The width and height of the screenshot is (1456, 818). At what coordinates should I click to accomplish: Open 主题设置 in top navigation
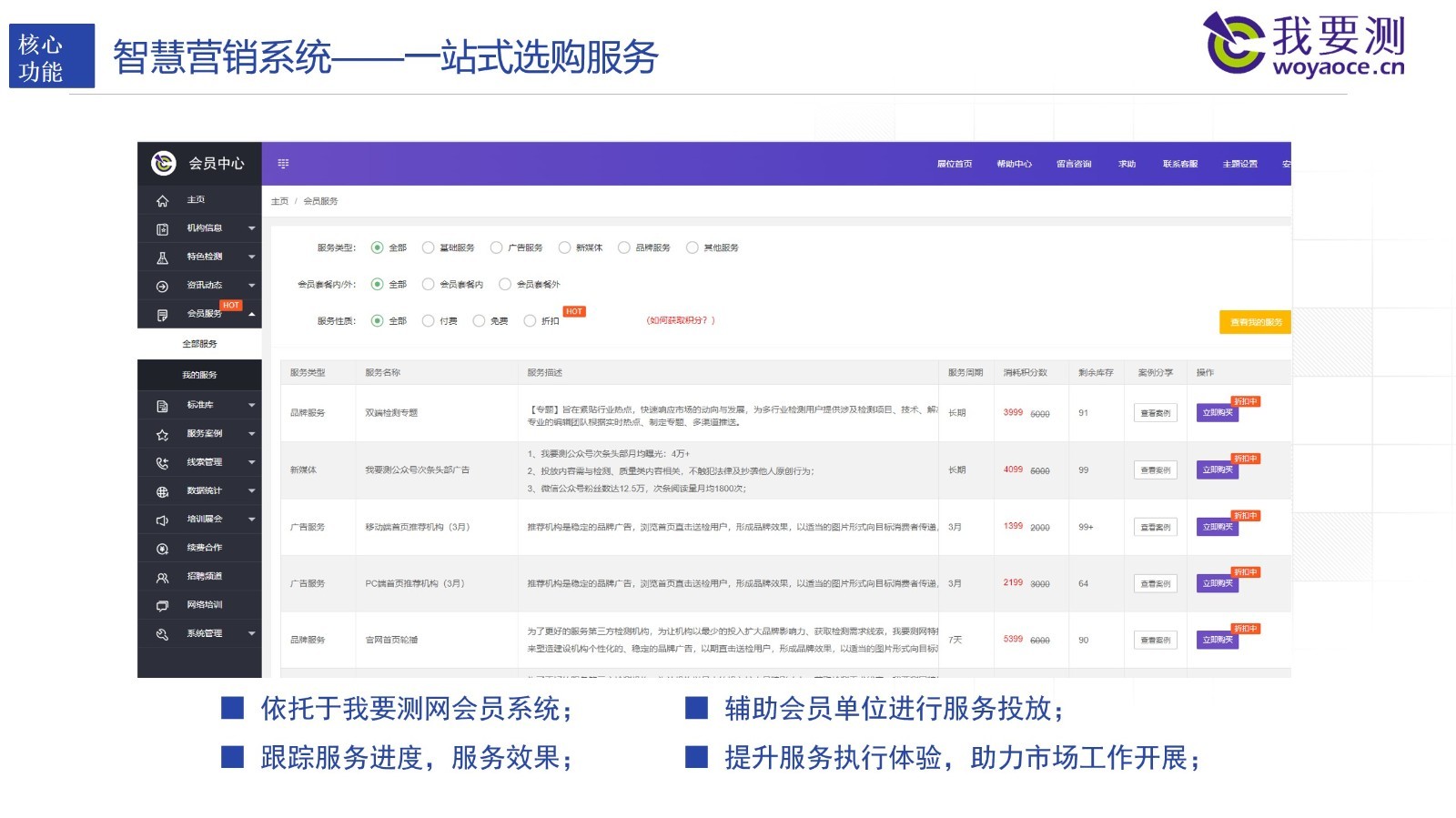click(1240, 164)
